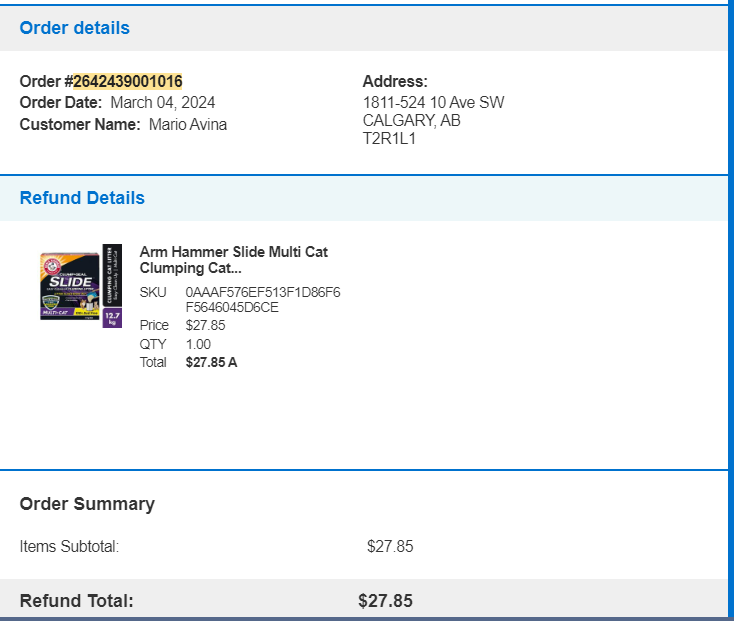Open the Arm Hammer Slide Multi Cat product title
Image resolution: width=734 pixels, height=621 pixels.
[234, 260]
